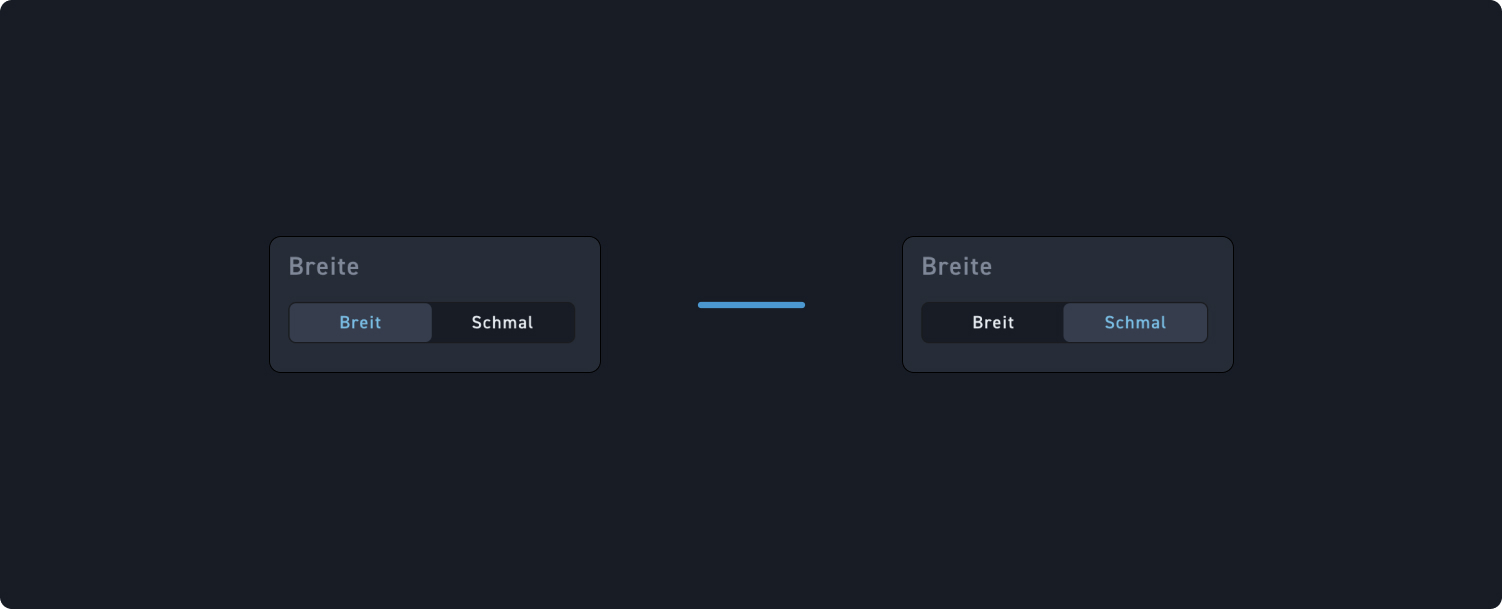
Task: Click the Breite heading above active Schmal option
Action: (x=957, y=267)
